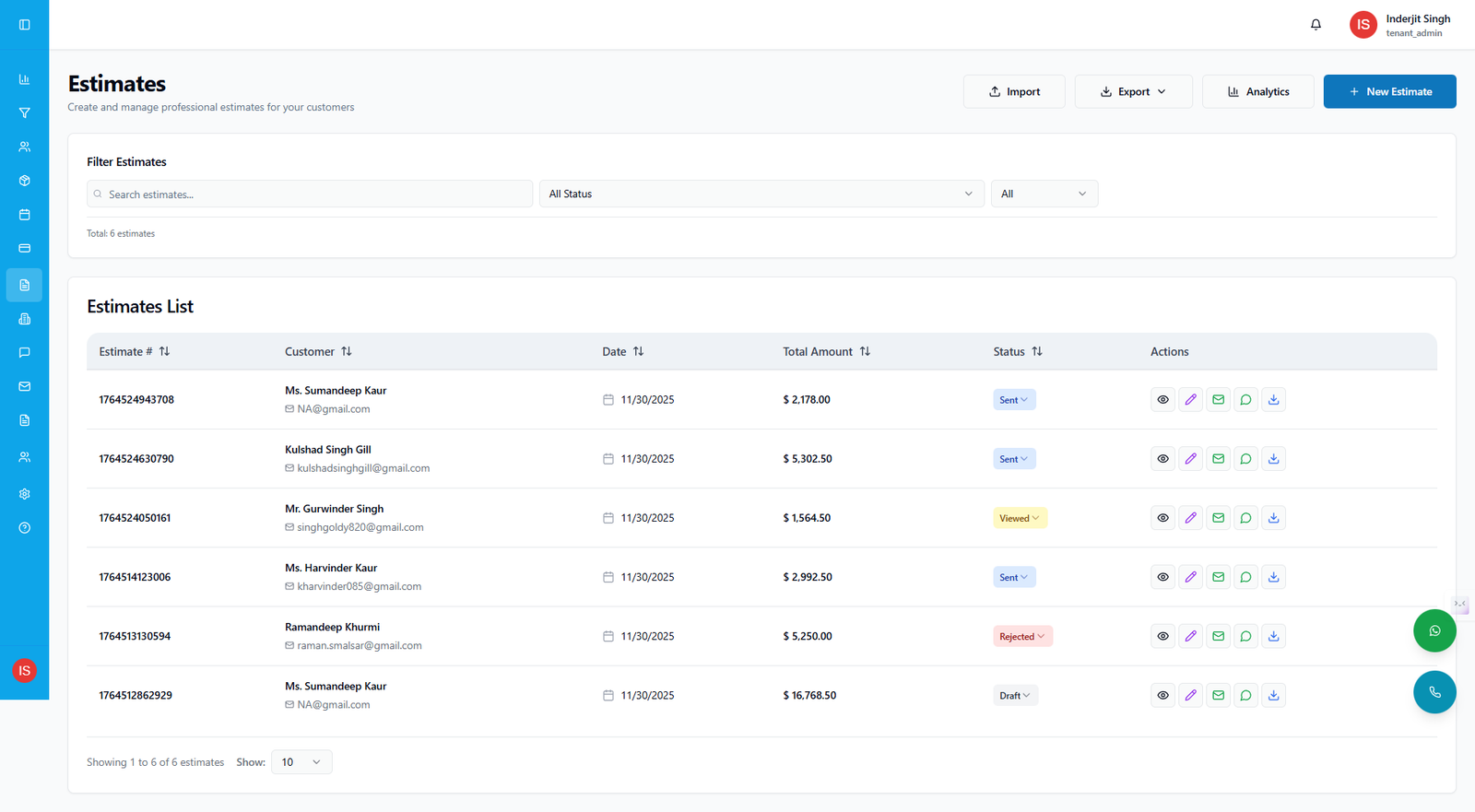Open the Analytics button
The width and height of the screenshot is (1475, 812).
1257,92
